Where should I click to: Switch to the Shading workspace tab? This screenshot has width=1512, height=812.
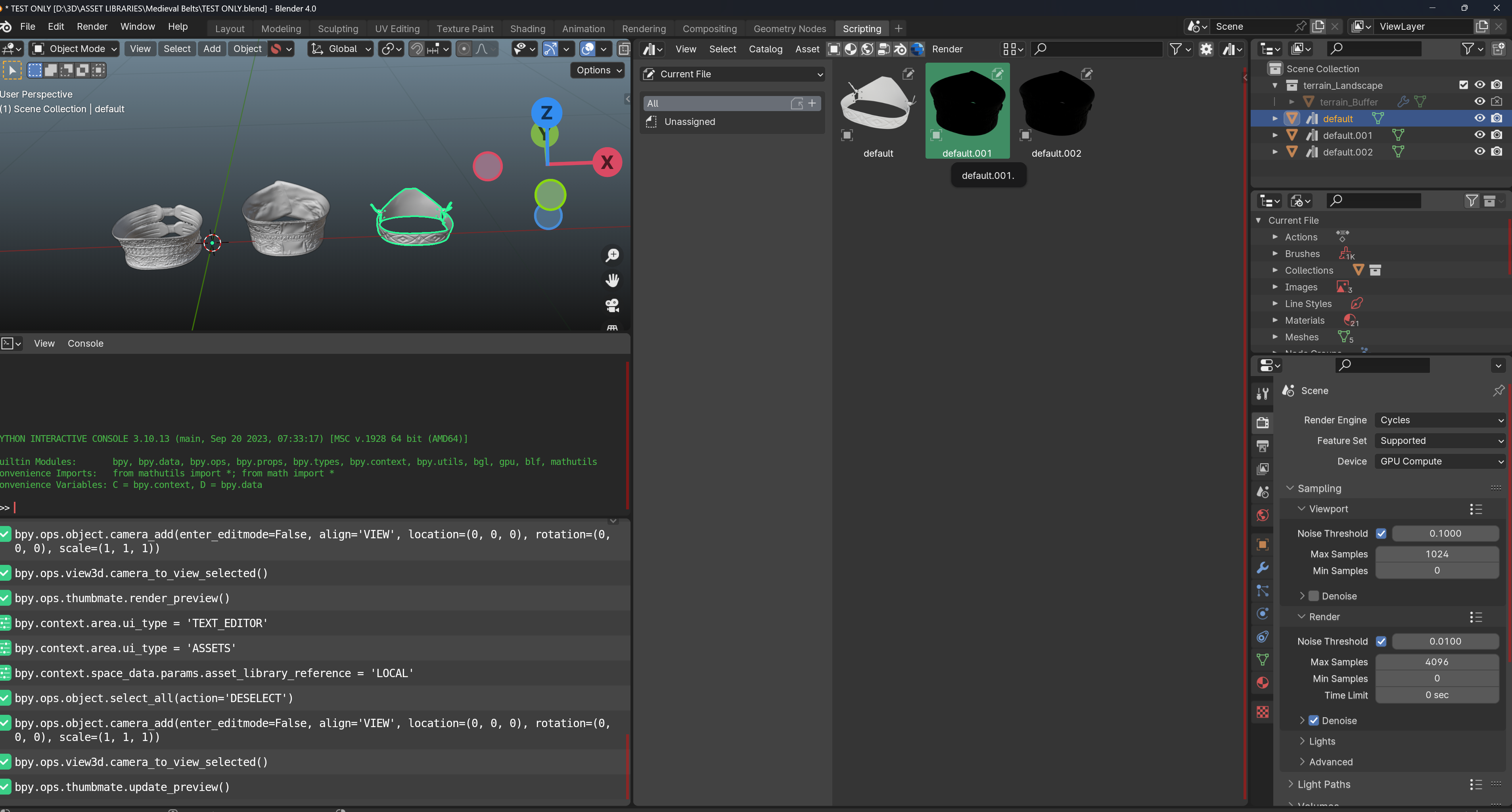click(x=527, y=28)
